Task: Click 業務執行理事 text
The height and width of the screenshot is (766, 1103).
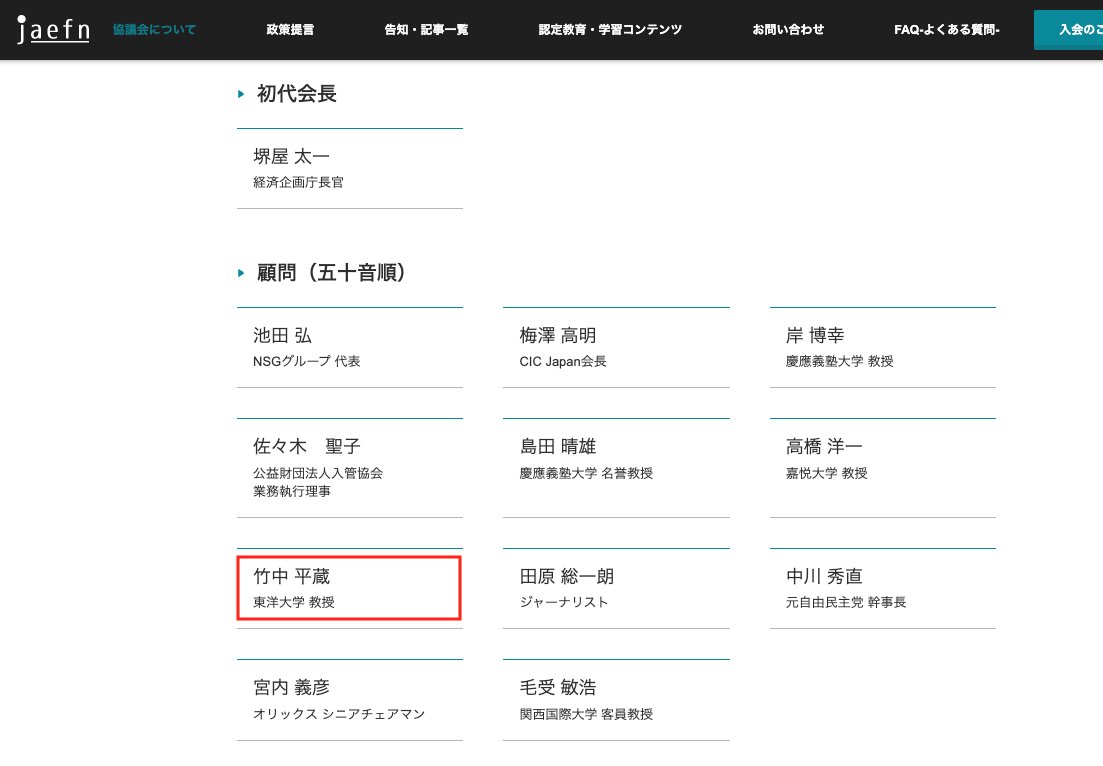Action: tap(292, 491)
